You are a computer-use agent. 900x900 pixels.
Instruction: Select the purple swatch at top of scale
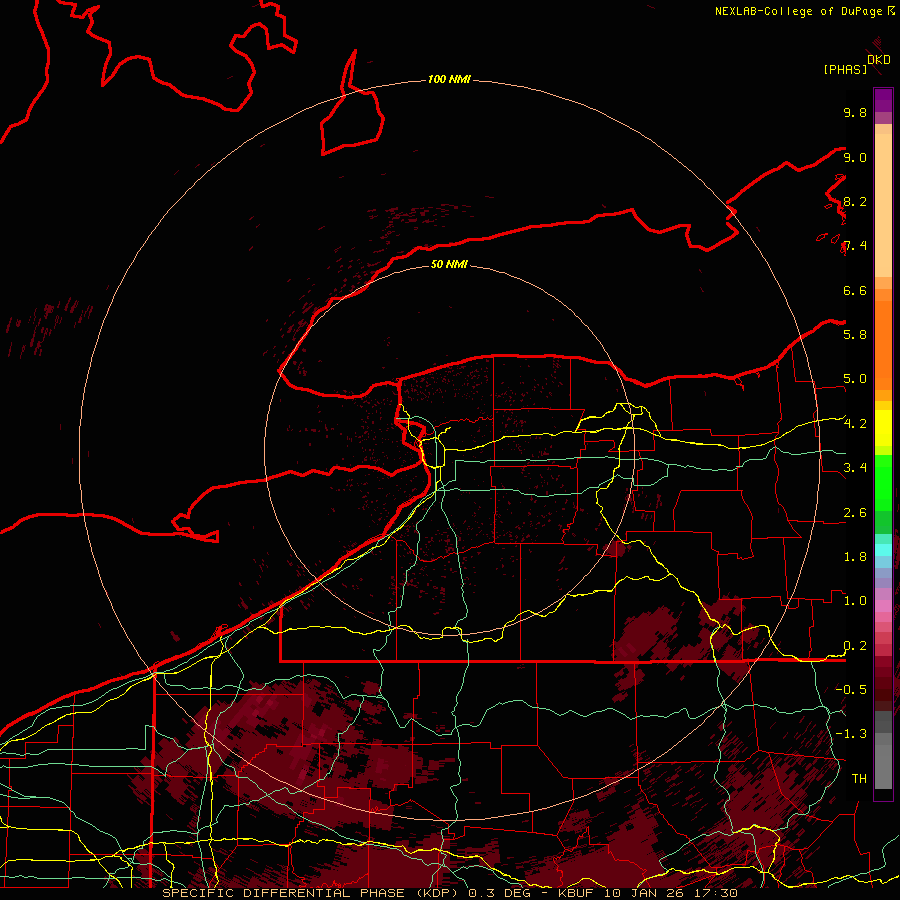pos(883,100)
